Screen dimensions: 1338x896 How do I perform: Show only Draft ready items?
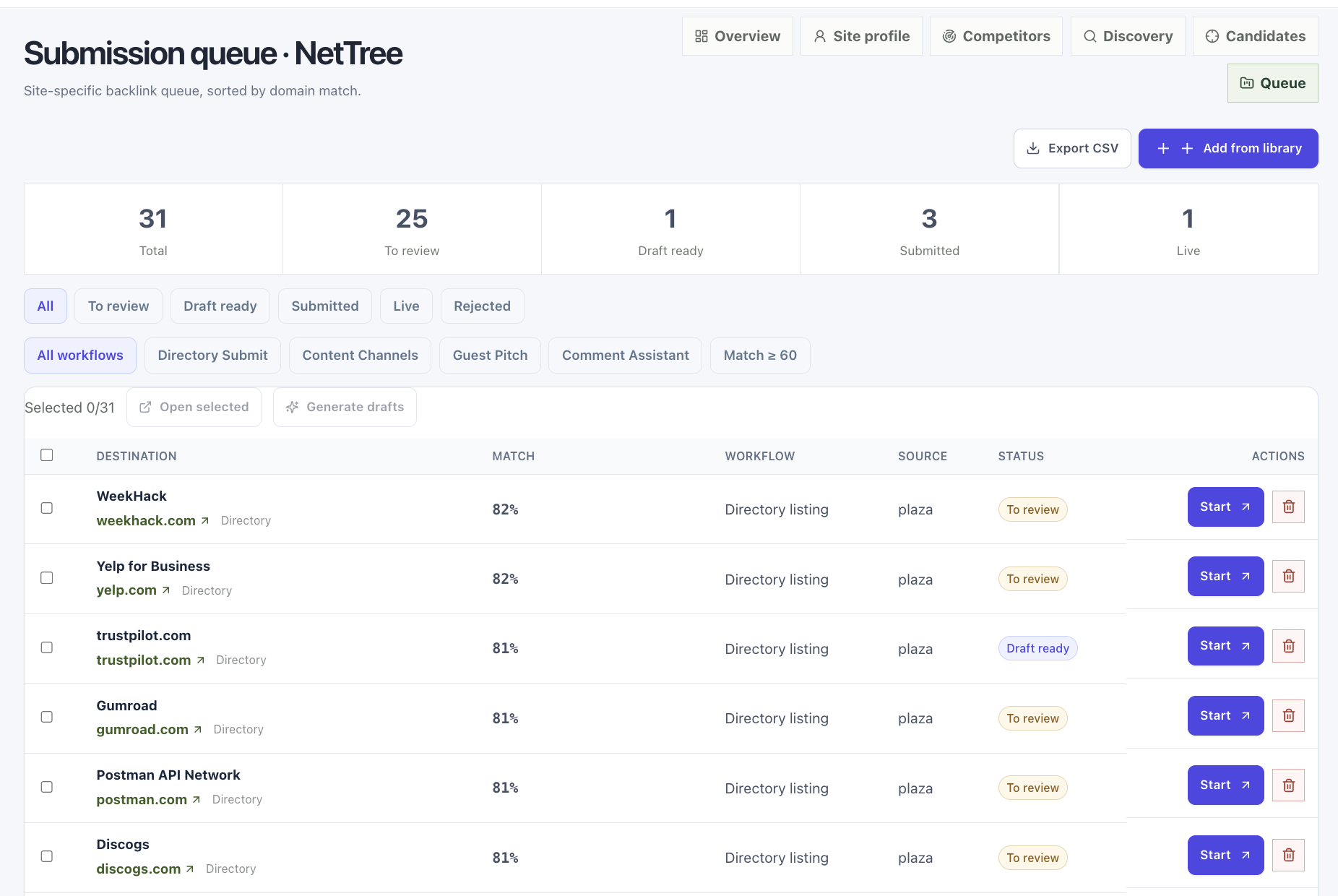coord(220,306)
